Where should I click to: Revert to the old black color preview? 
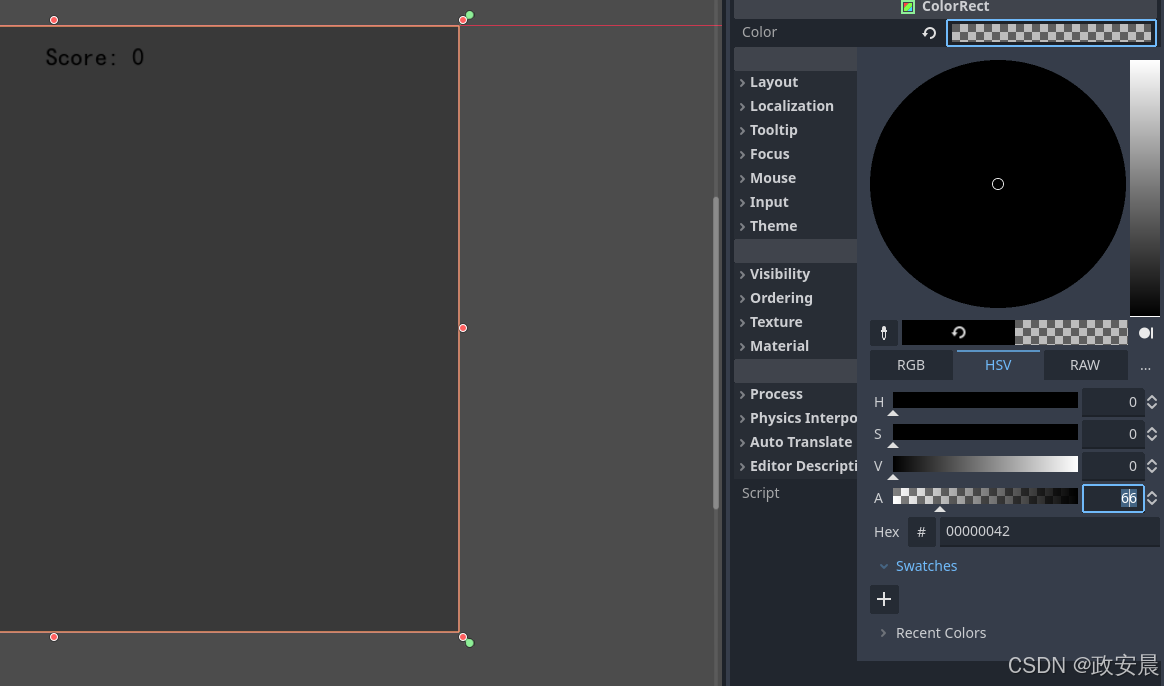(958, 333)
